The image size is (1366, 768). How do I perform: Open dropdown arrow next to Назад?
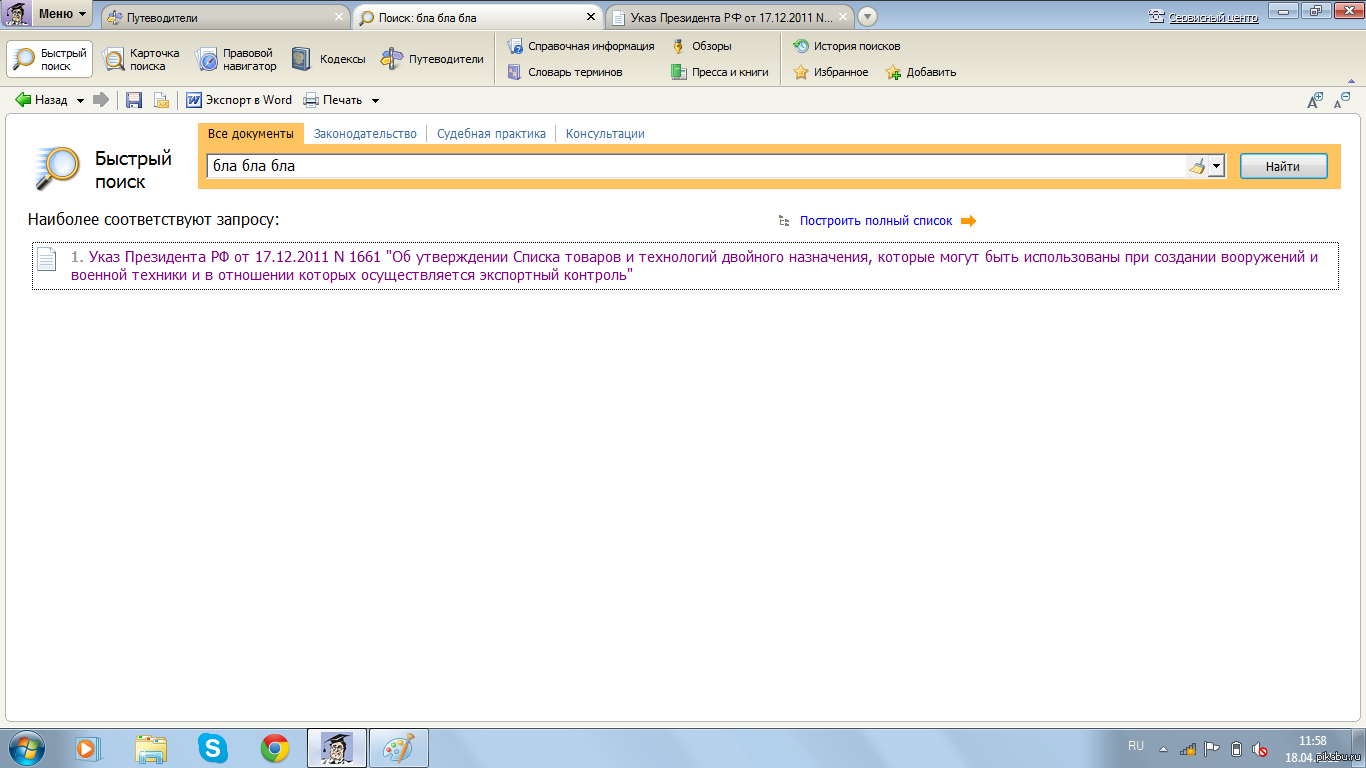pos(80,101)
